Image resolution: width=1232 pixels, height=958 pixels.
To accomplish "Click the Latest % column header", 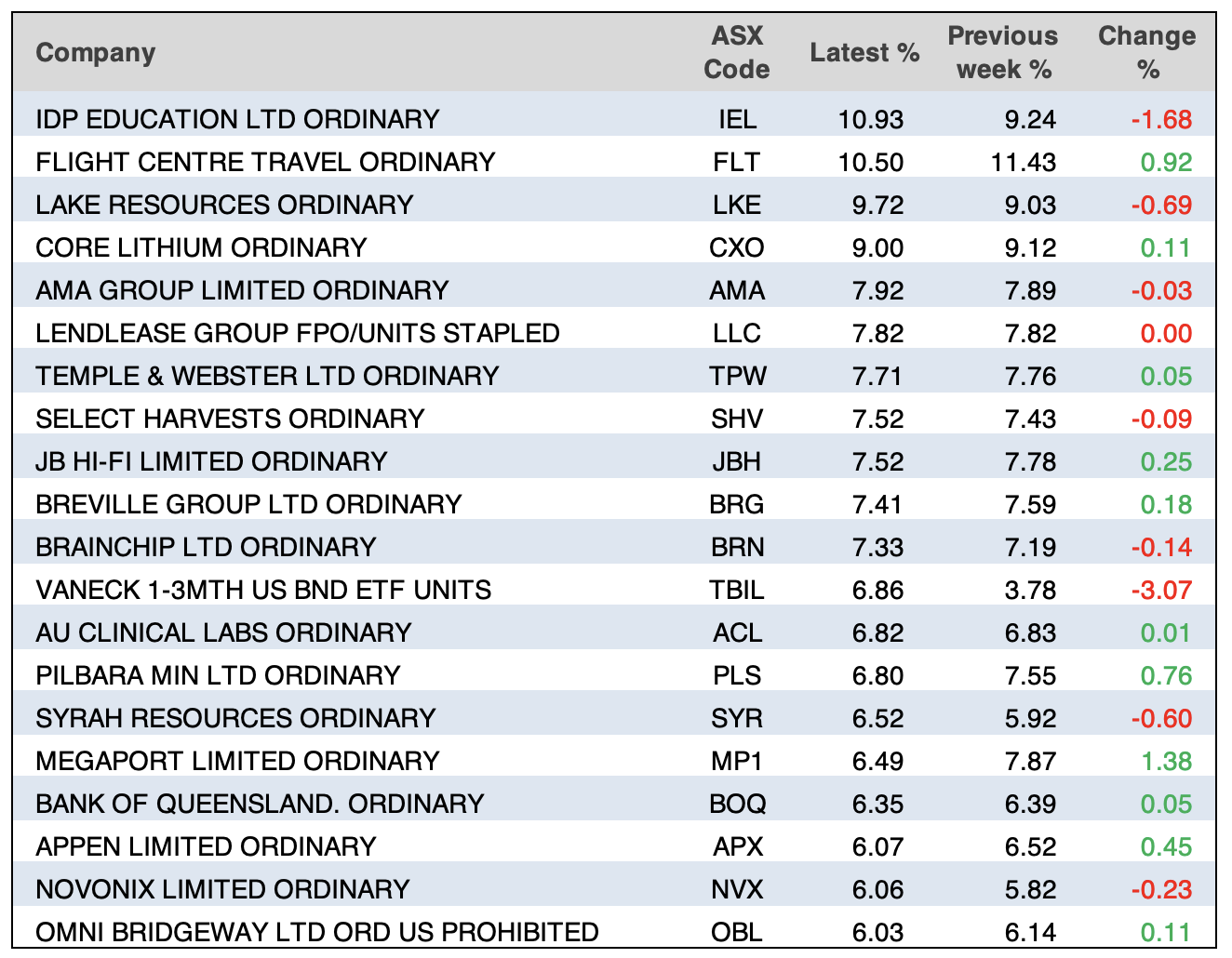I will 864,53.
